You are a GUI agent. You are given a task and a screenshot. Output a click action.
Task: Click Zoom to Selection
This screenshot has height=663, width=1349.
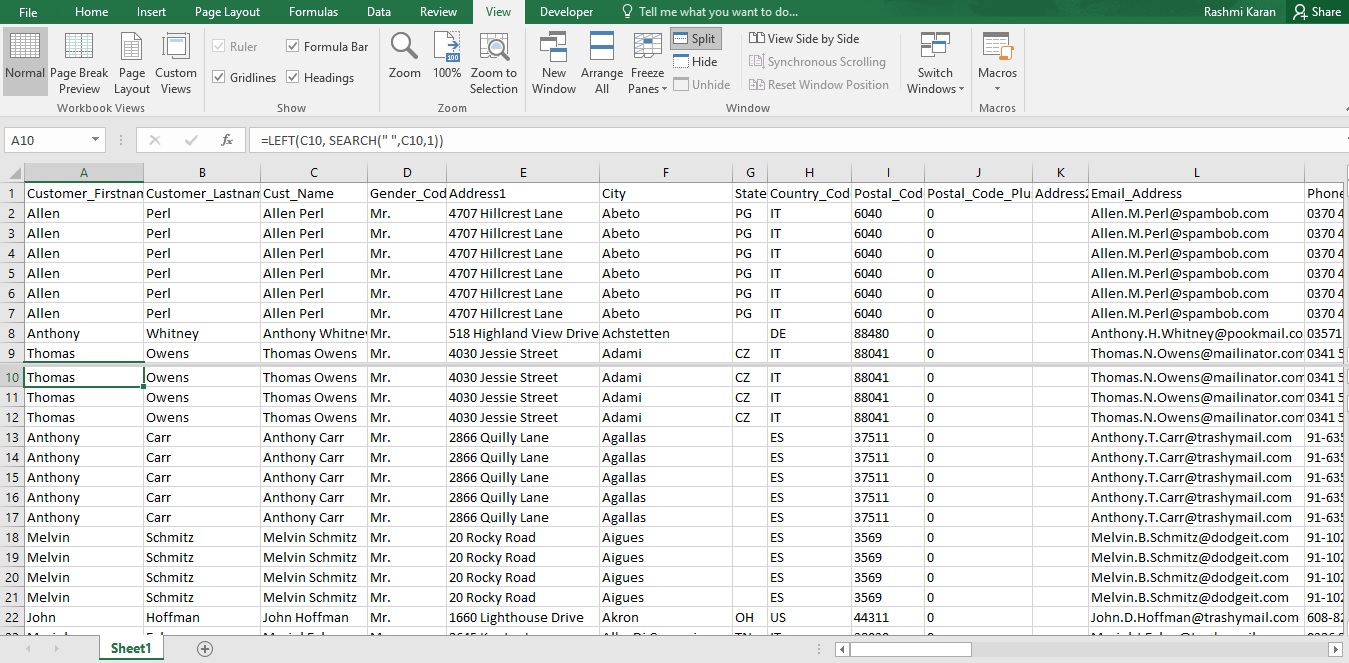[494, 62]
